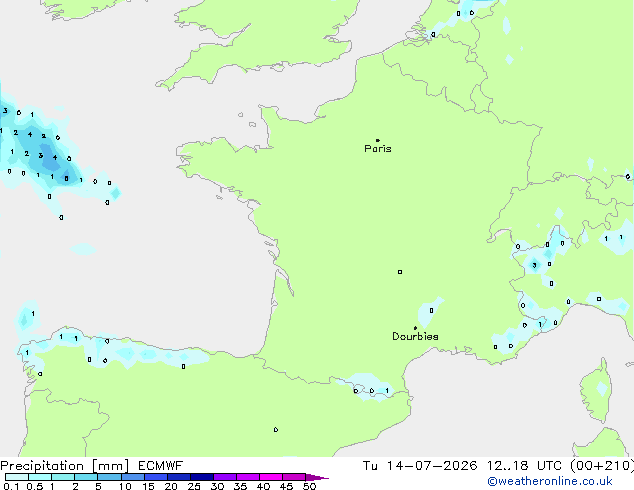Select the 30–35 mm purple legend swatch

tap(225, 477)
